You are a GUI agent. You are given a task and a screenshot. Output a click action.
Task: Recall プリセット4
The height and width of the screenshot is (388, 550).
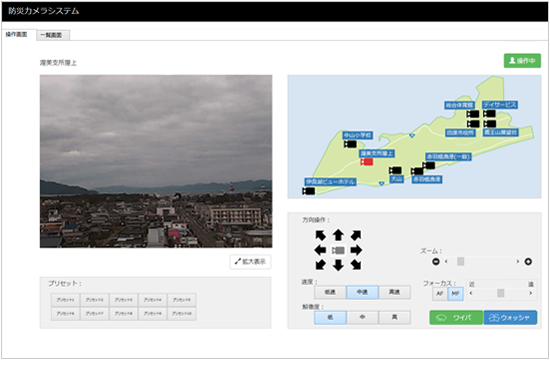pos(153,300)
